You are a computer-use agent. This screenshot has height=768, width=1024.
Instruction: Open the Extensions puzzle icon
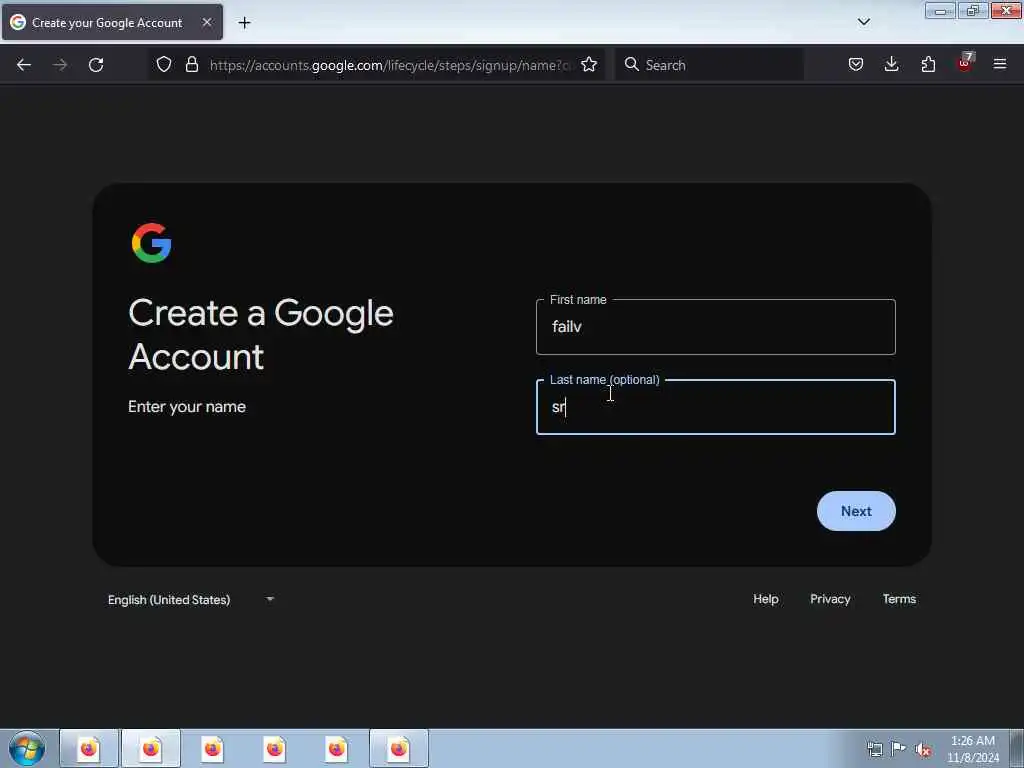pos(928,65)
